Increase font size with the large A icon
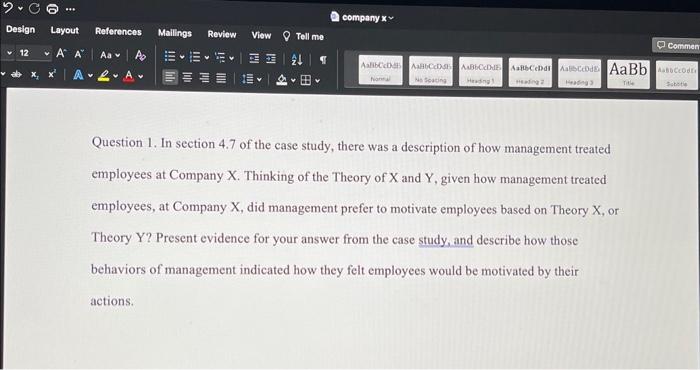Image resolution: width=700 pixels, height=370 pixels. pos(61,54)
